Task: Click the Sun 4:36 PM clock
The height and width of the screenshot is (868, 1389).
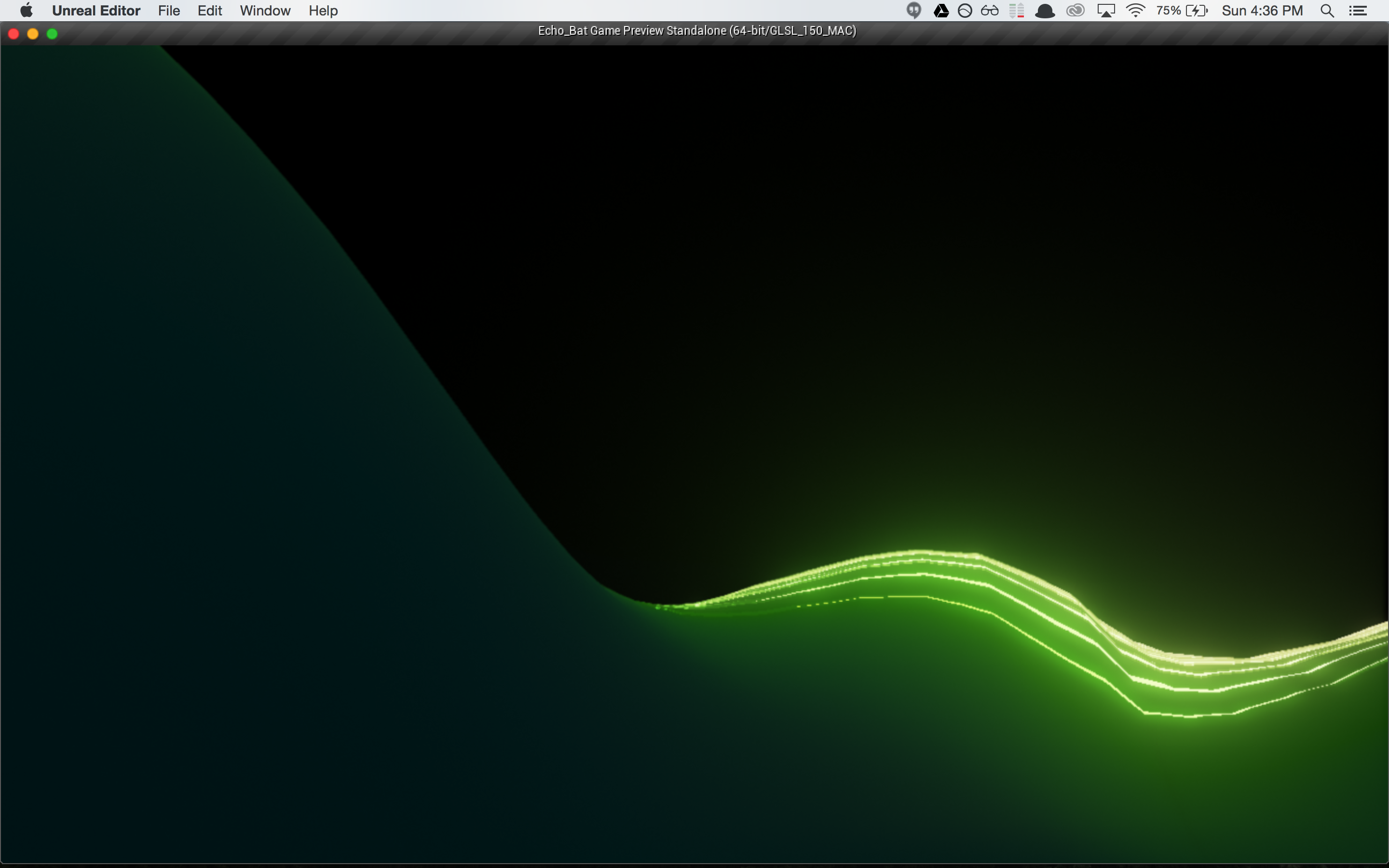Action: pos(1262,10)
